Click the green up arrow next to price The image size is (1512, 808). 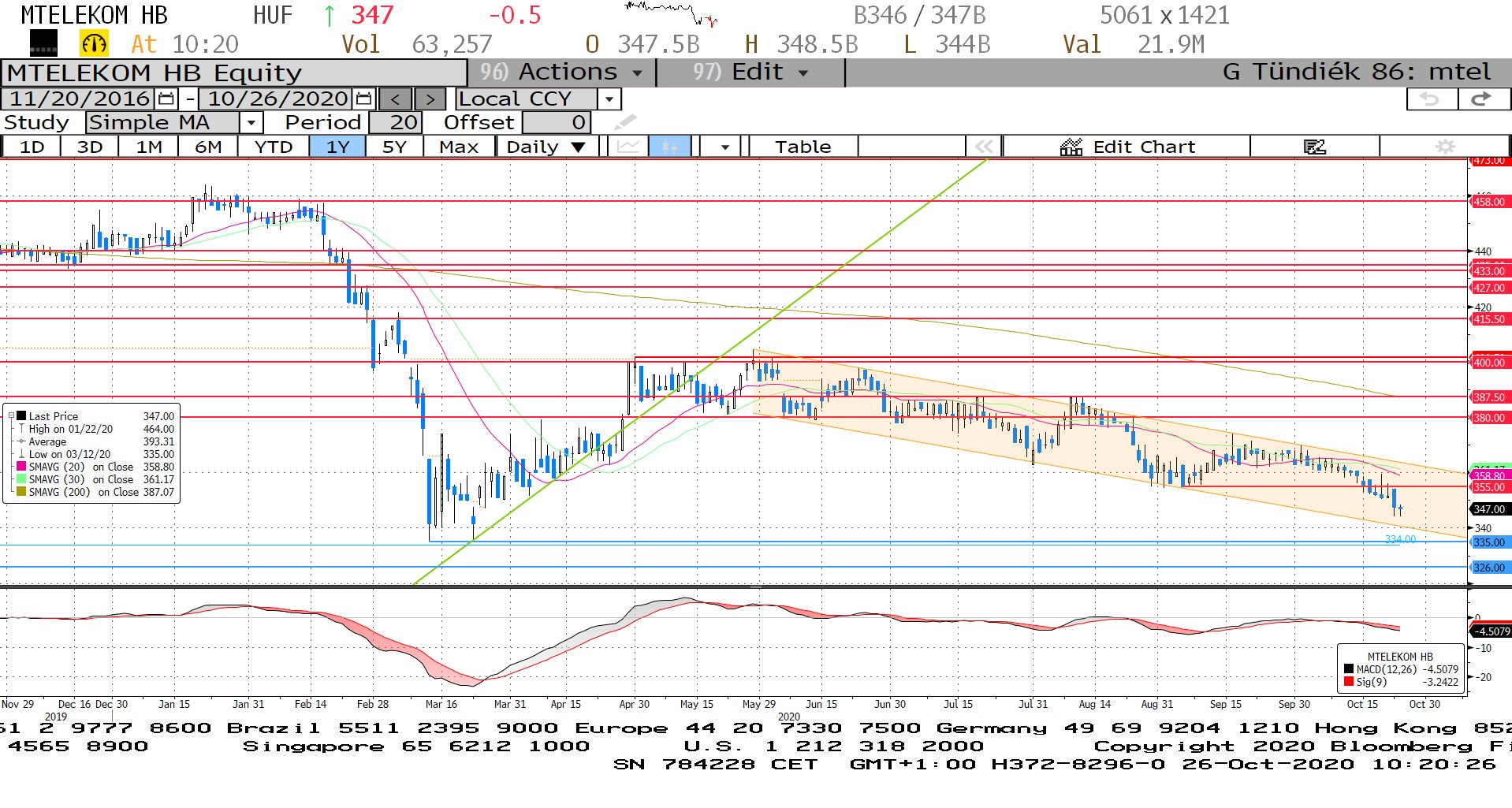pyautogui.click(x=330, y=15)
